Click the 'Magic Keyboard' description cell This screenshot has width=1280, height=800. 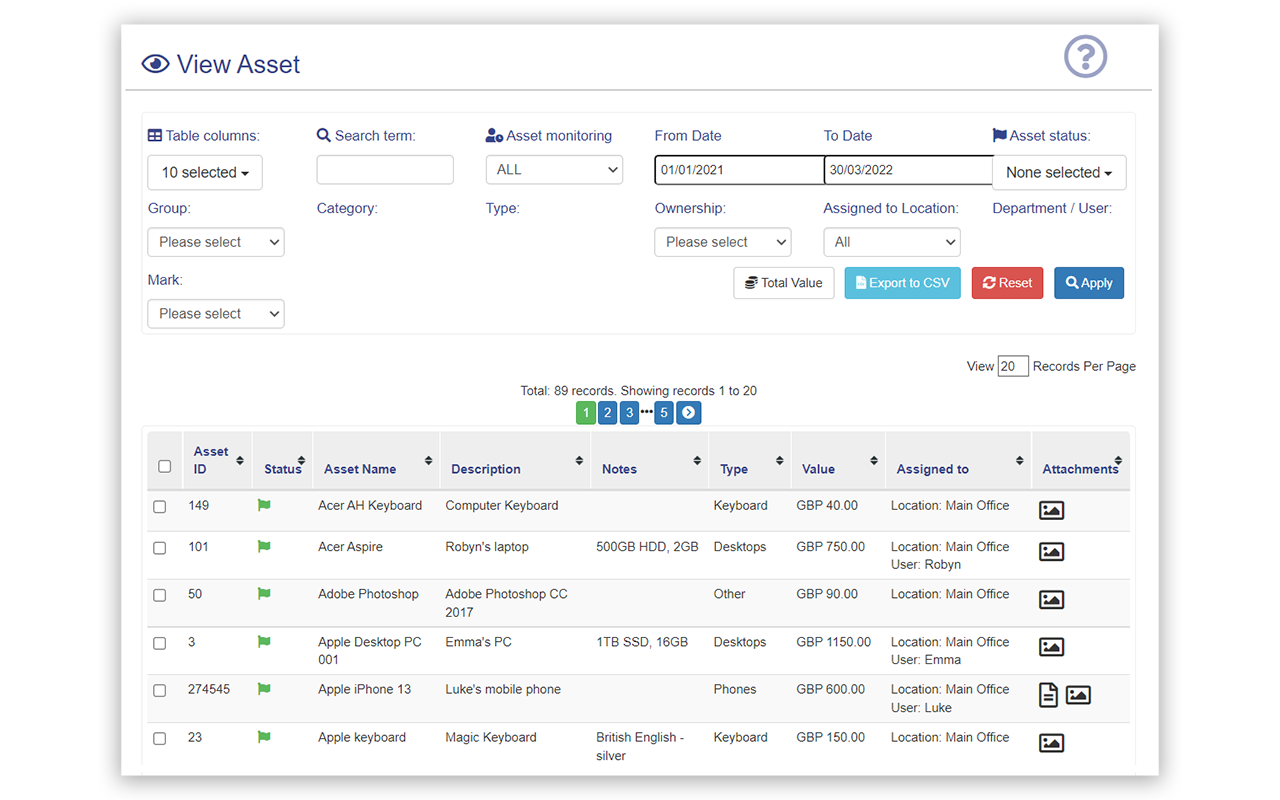491,737
